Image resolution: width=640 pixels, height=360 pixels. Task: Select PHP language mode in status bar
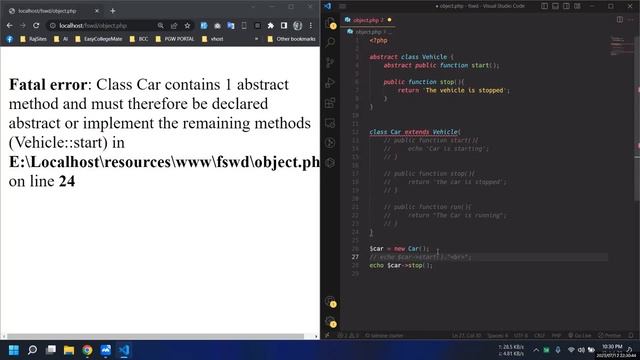pyautogui.click(x=556, y=336)
